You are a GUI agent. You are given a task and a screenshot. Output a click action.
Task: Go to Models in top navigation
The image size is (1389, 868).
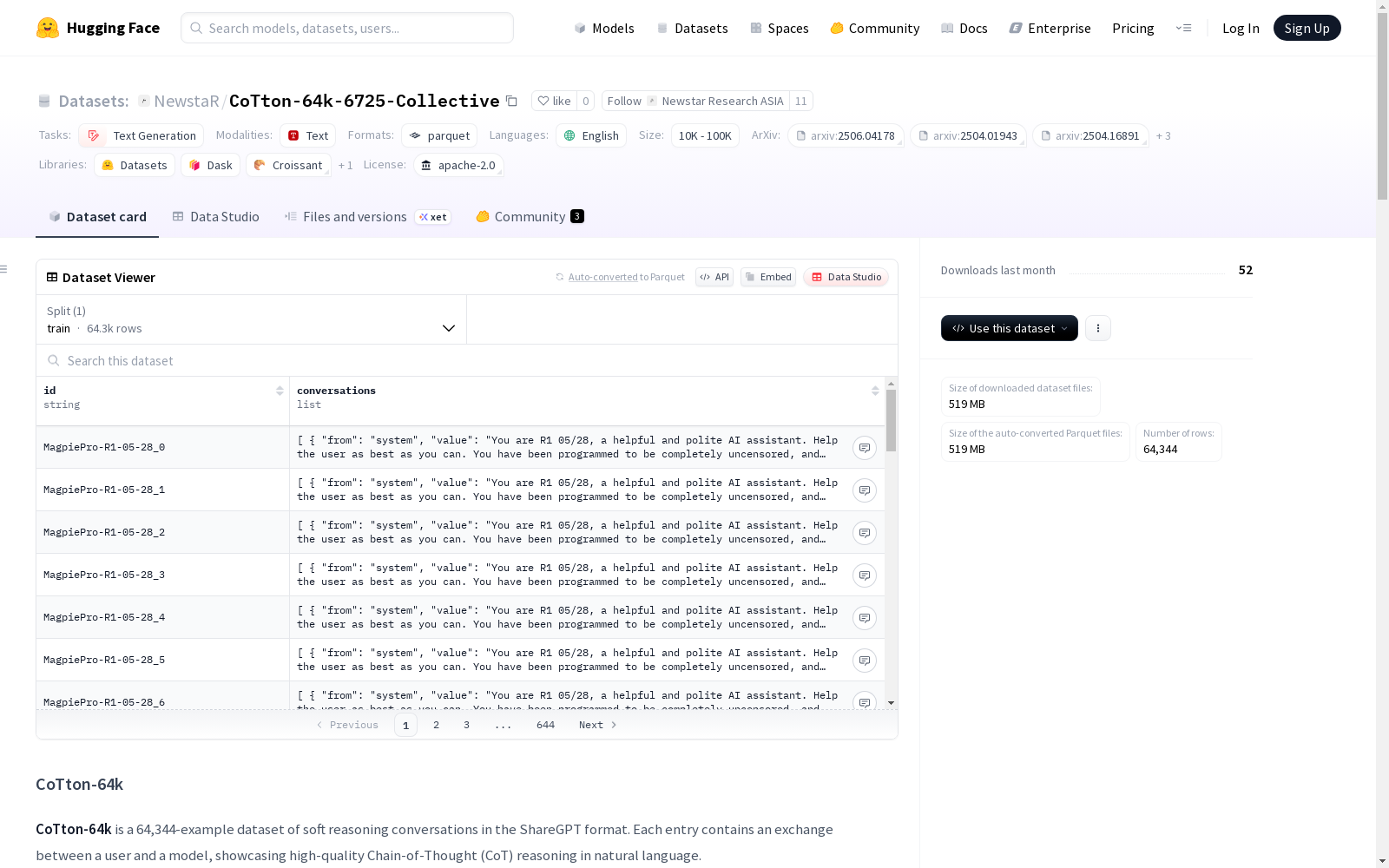(x=604, y=28)
